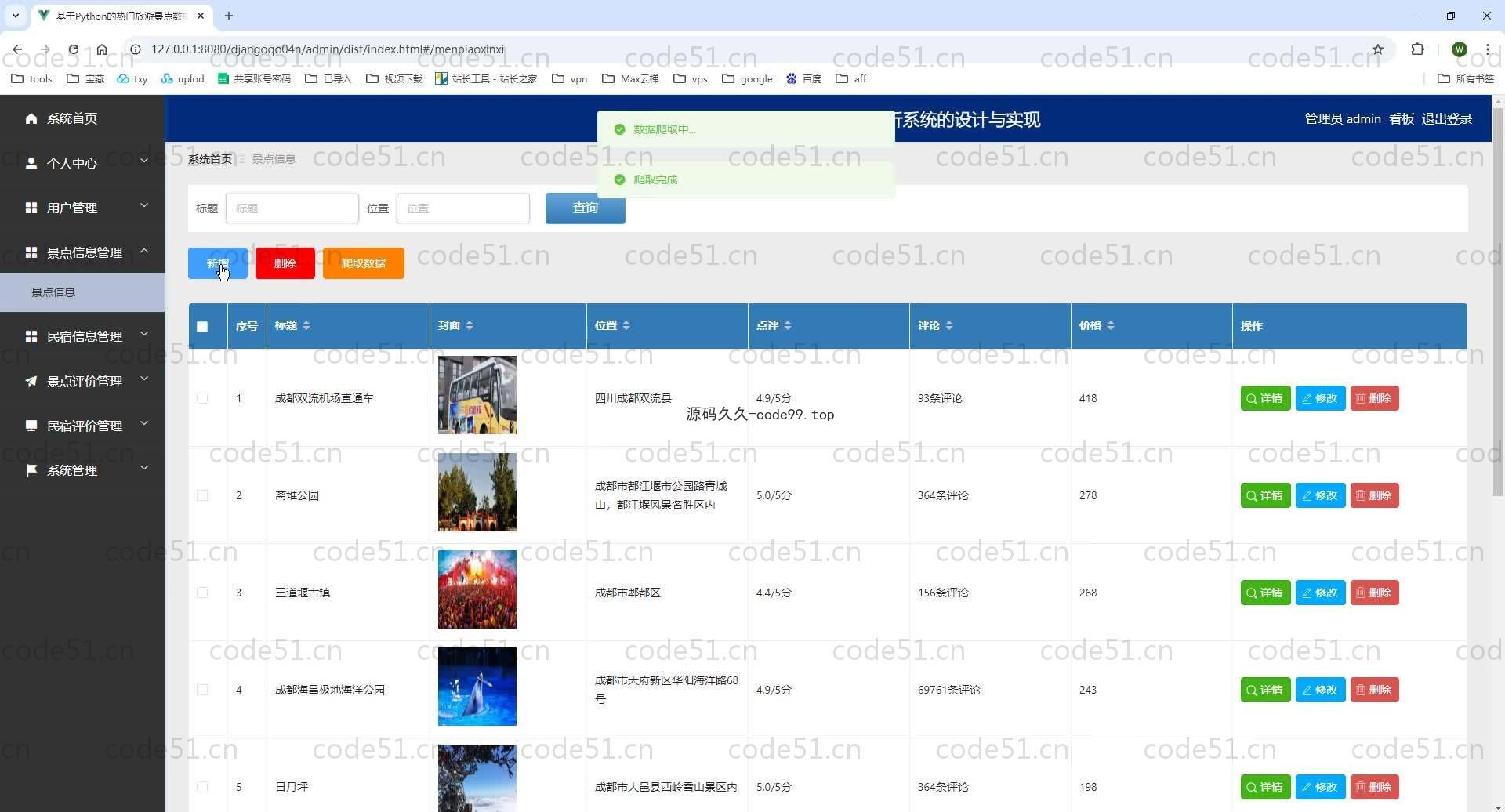1505x812 pixels.
Task: Open the 百度 bookmark
Action: tap(803, 78)
